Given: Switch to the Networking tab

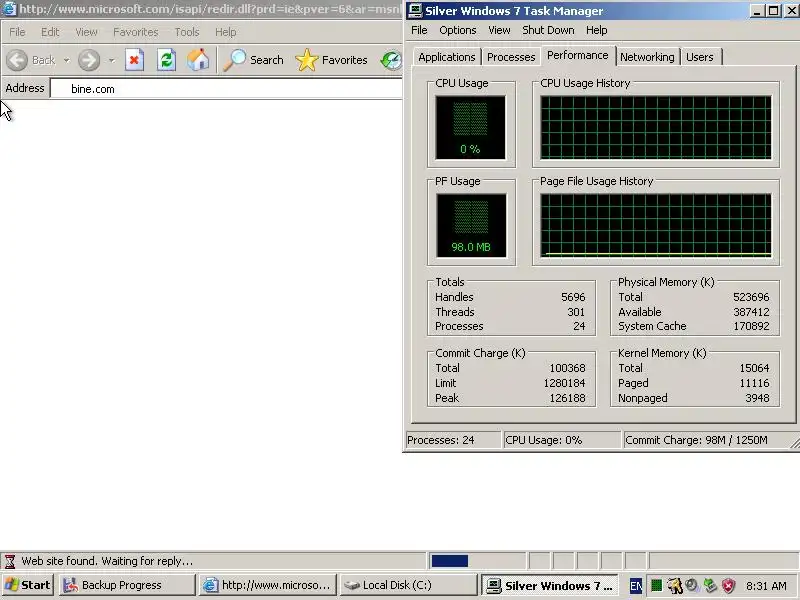Looking at the screenshot, I should click(x=647, y=57).
